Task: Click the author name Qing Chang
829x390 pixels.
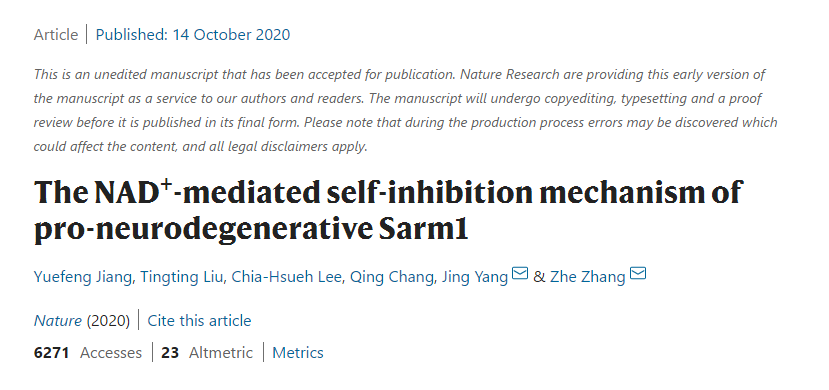Action: tap(391, 277)
